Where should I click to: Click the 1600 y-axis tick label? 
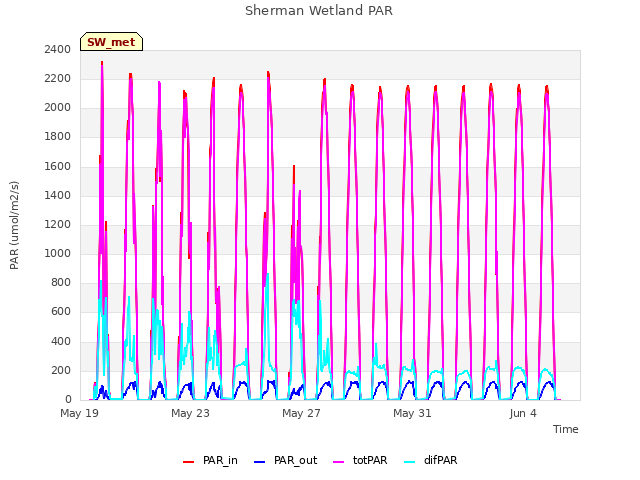(x=58, y=167)
